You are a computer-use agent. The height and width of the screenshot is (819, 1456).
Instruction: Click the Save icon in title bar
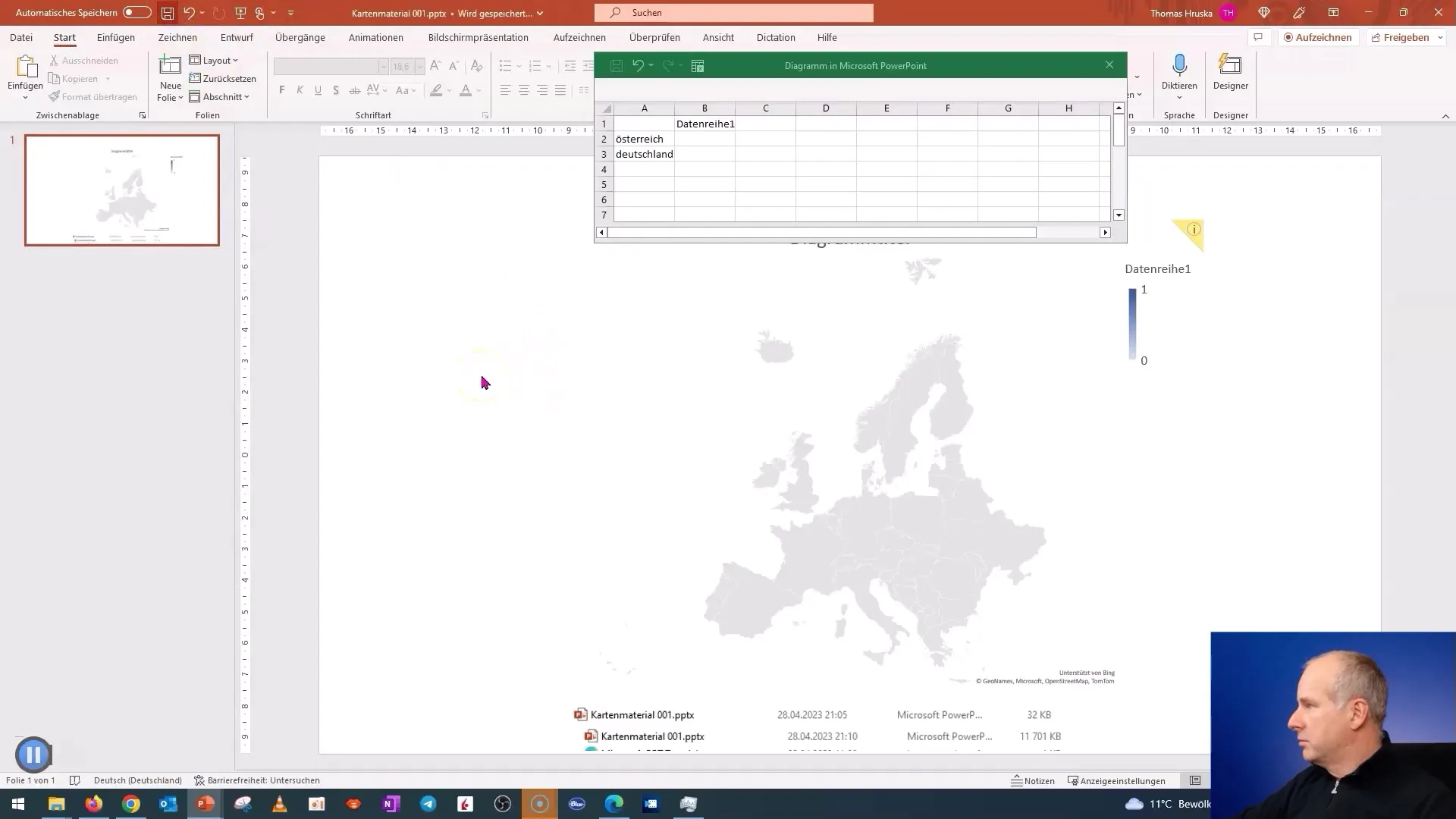tap(168, 13)
